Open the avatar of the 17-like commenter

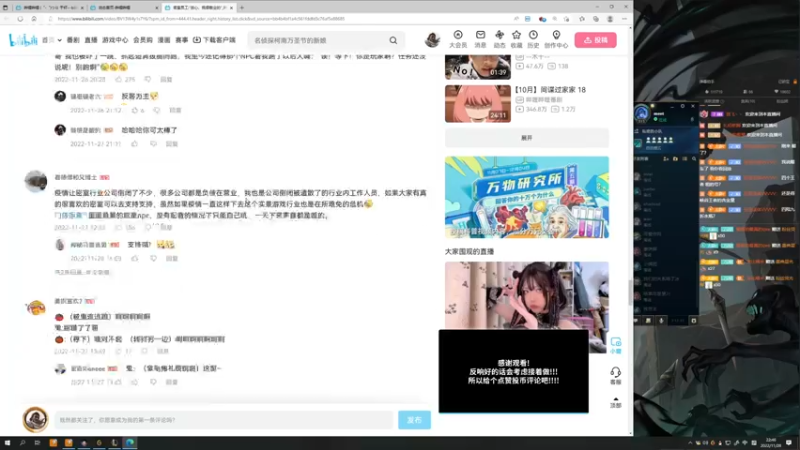36,308
